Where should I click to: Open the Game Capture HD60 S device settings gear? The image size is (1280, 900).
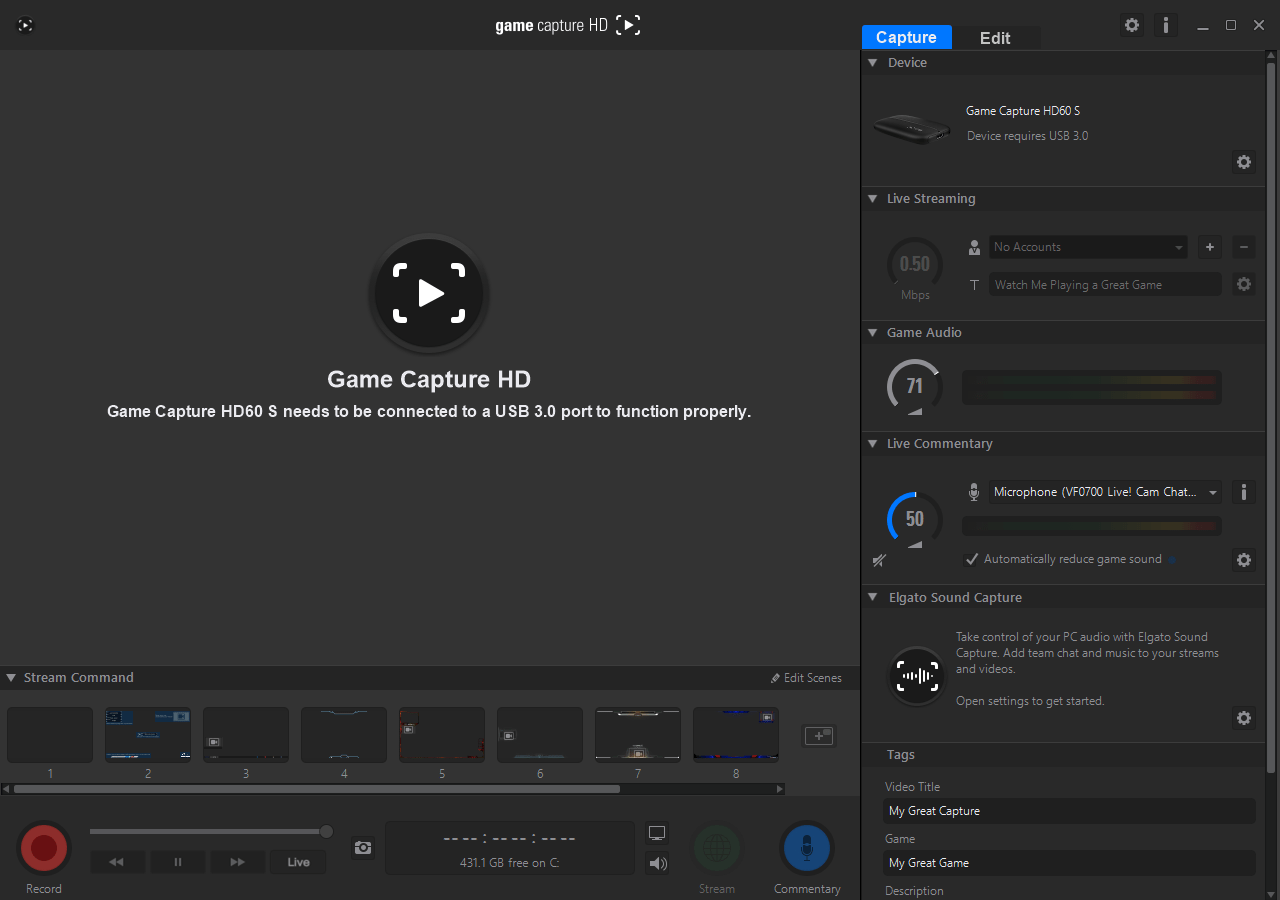click(1243, 162)
